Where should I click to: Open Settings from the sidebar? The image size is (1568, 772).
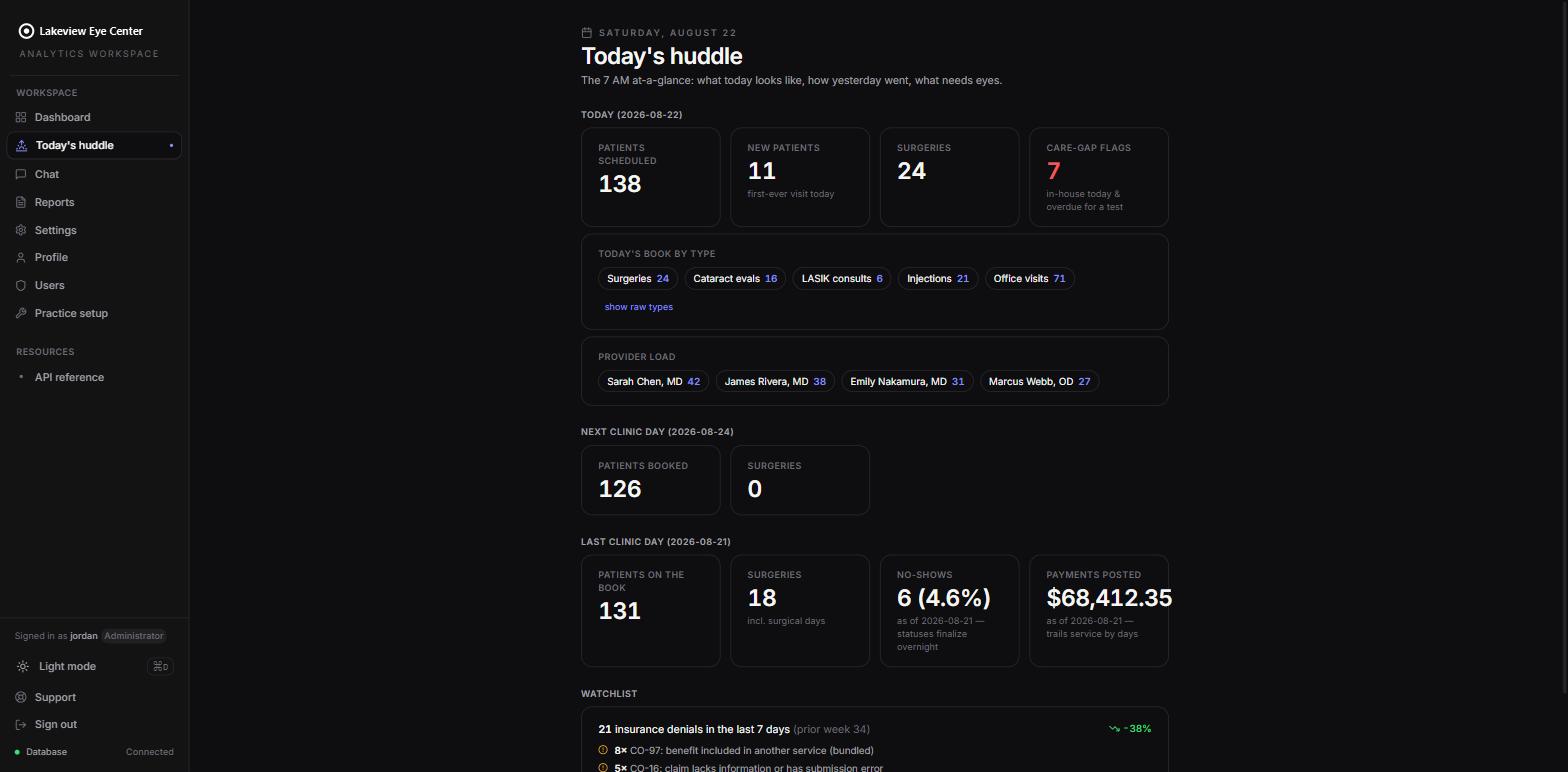pos(94,230)
